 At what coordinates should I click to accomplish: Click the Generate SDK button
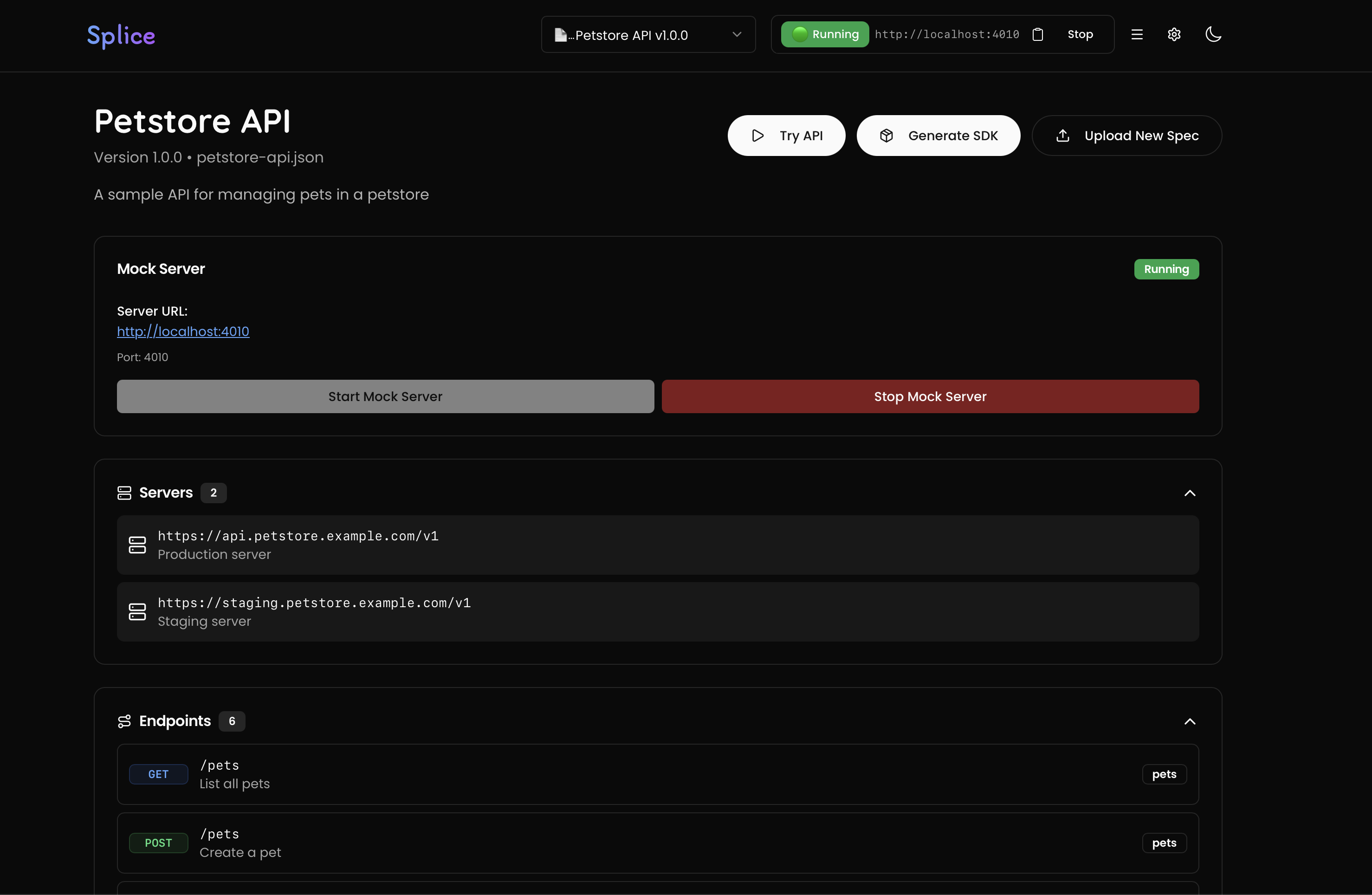pos(938,136)
